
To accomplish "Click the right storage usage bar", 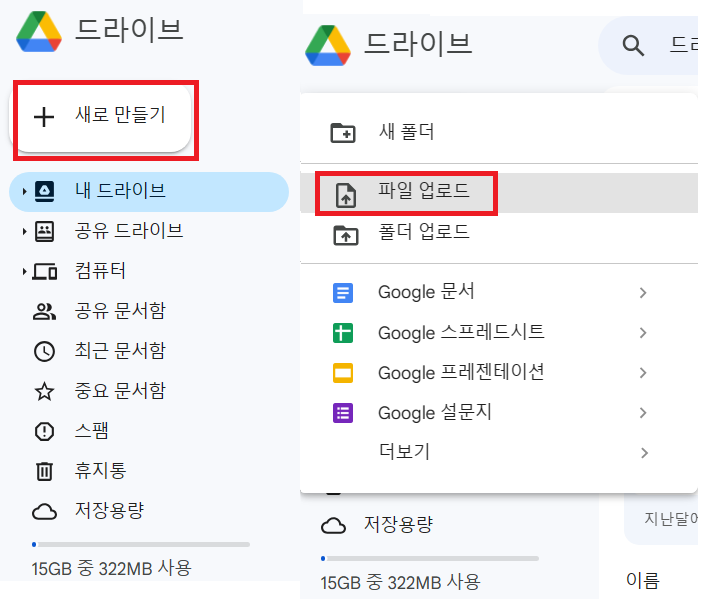I will point(430,558).
